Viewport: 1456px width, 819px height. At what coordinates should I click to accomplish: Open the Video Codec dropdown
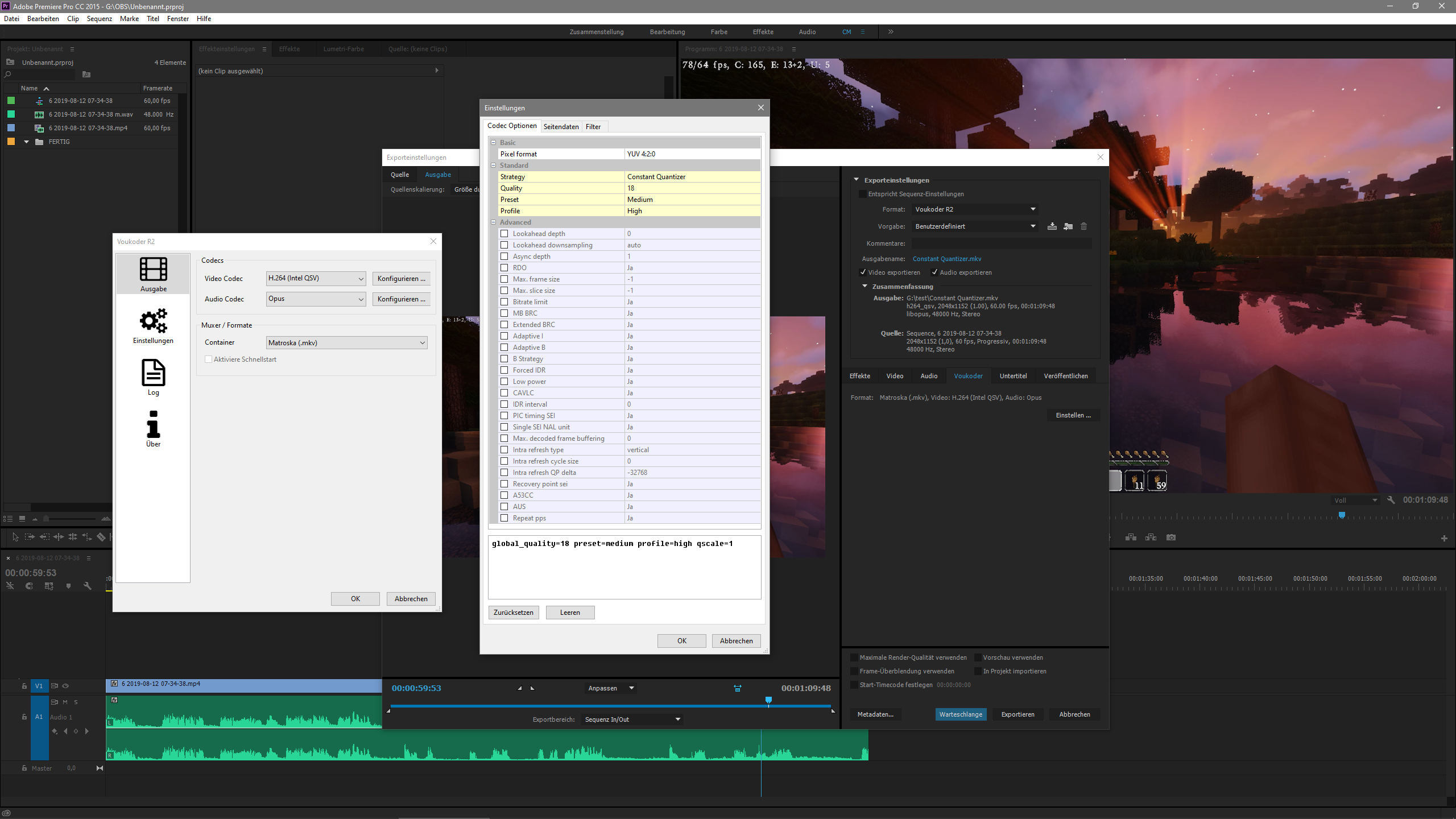(x=316, y=279)
